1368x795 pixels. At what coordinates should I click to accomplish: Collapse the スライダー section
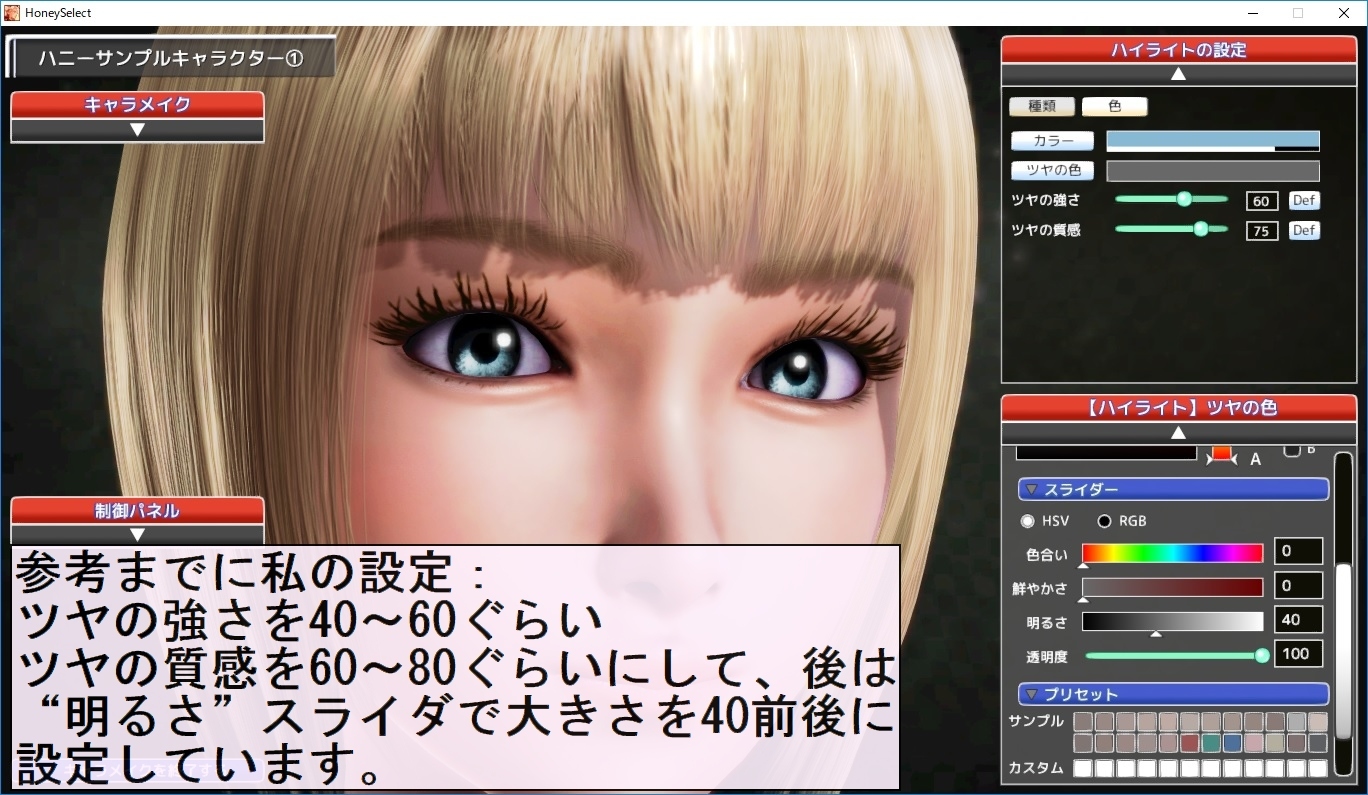[x=1173, y=490]
